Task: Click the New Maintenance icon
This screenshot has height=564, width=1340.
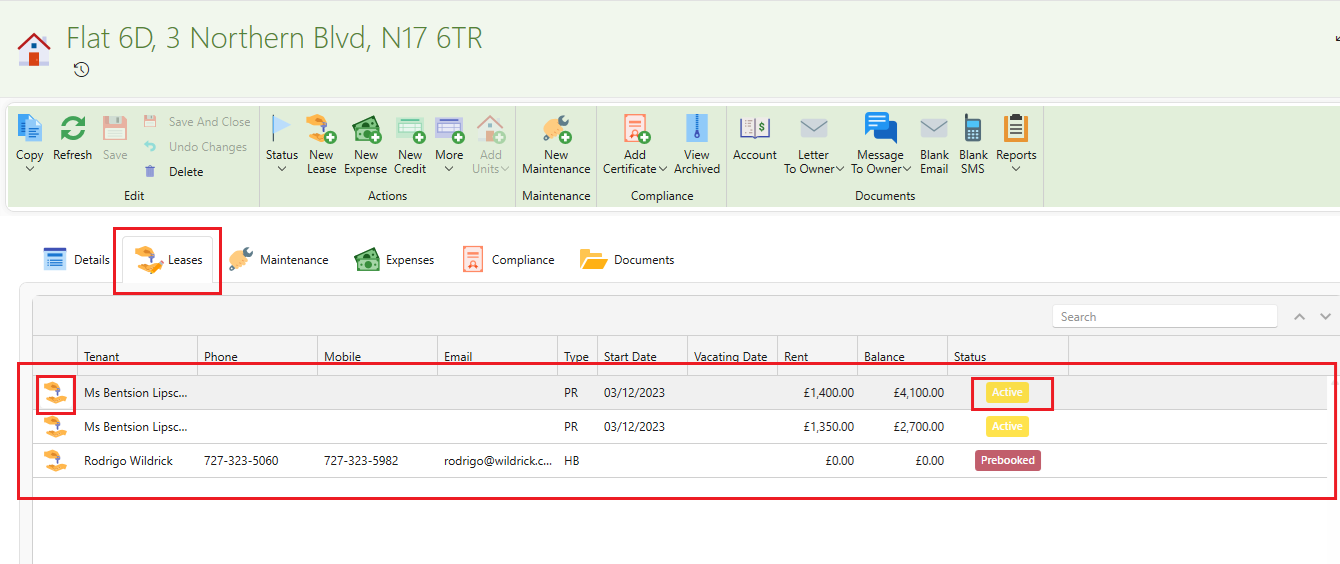Action: point(556,129)
